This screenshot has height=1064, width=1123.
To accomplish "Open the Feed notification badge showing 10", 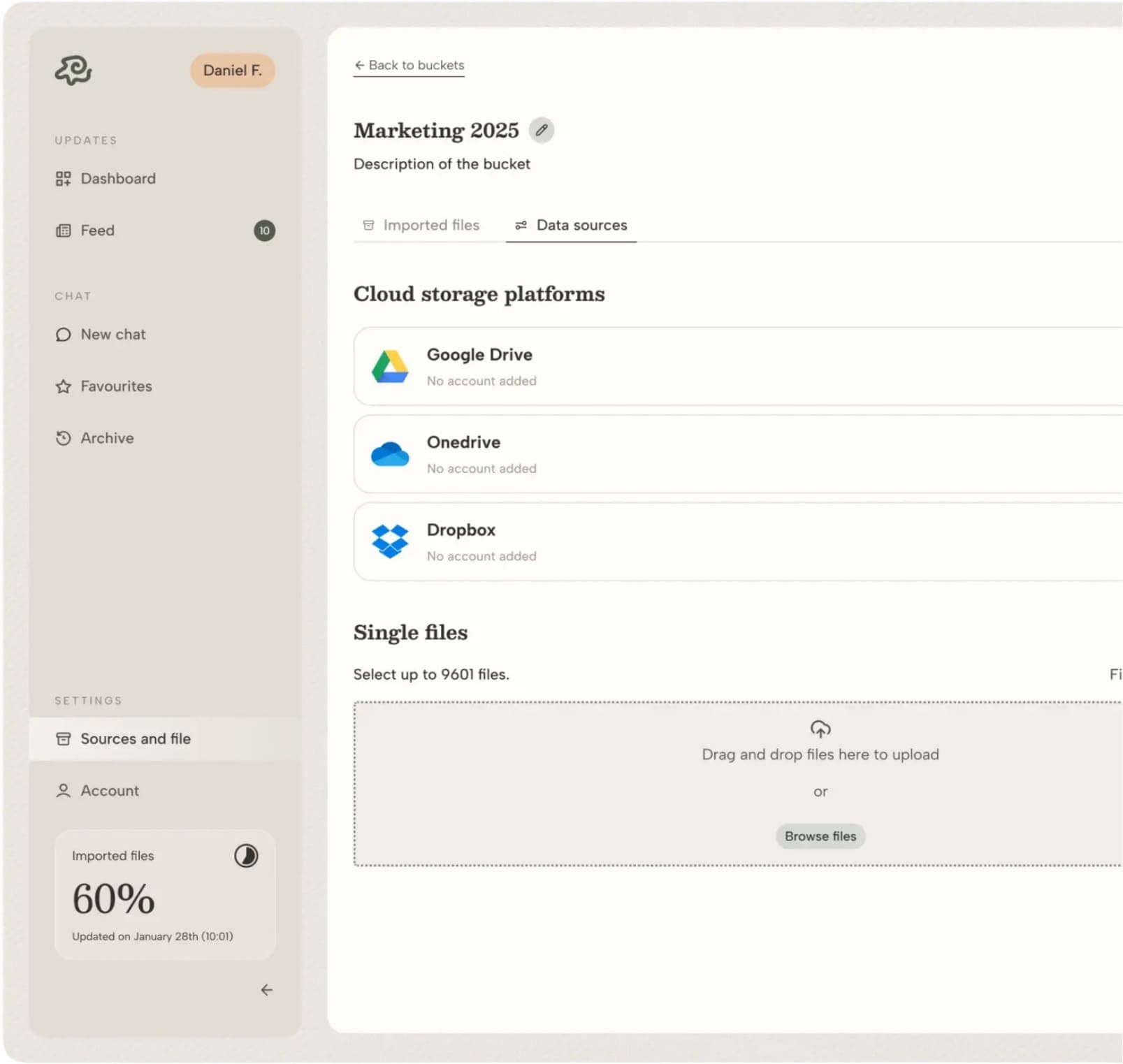I will coord(264,231).
